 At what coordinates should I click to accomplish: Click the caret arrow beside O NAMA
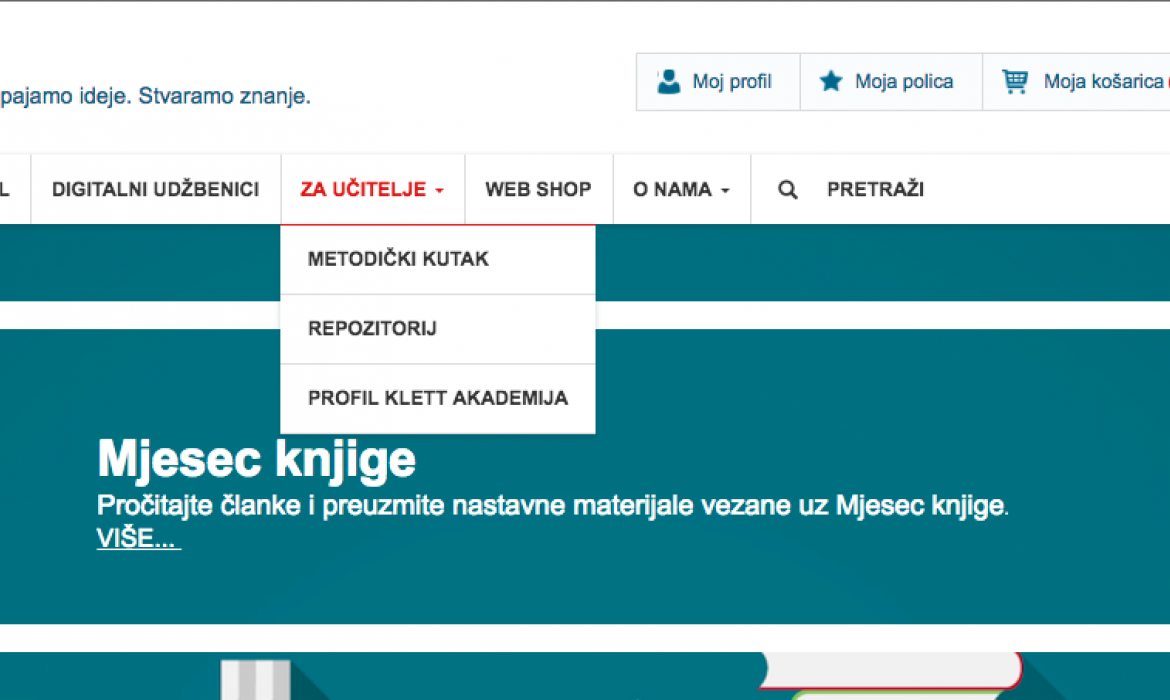click(x=725, y=191)
